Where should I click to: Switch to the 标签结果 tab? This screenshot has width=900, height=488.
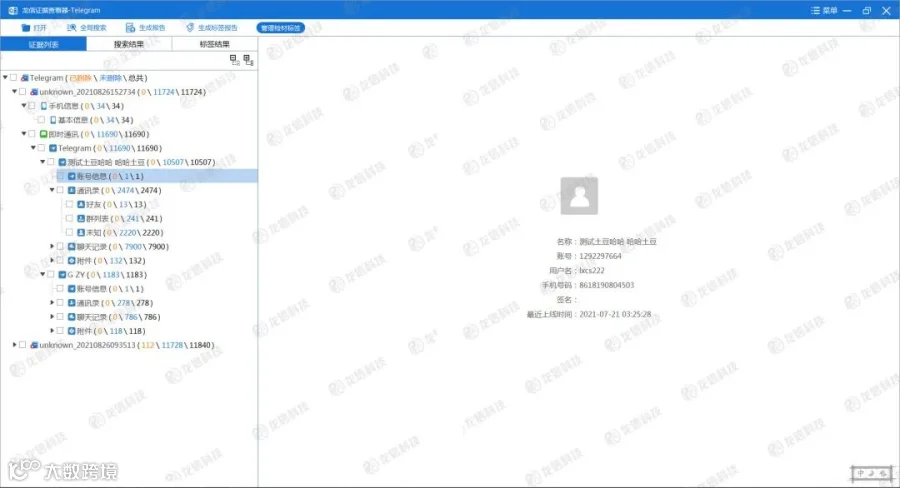pos(215,44)
